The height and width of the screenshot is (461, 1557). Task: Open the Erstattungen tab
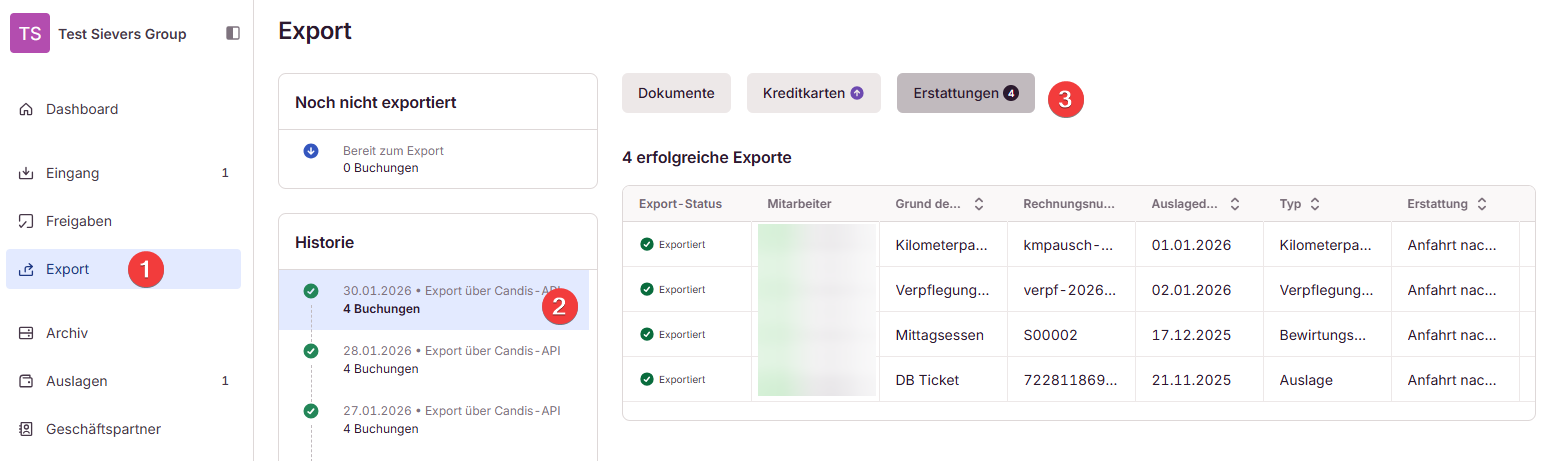pyautogui.click(x=965, y=93)
